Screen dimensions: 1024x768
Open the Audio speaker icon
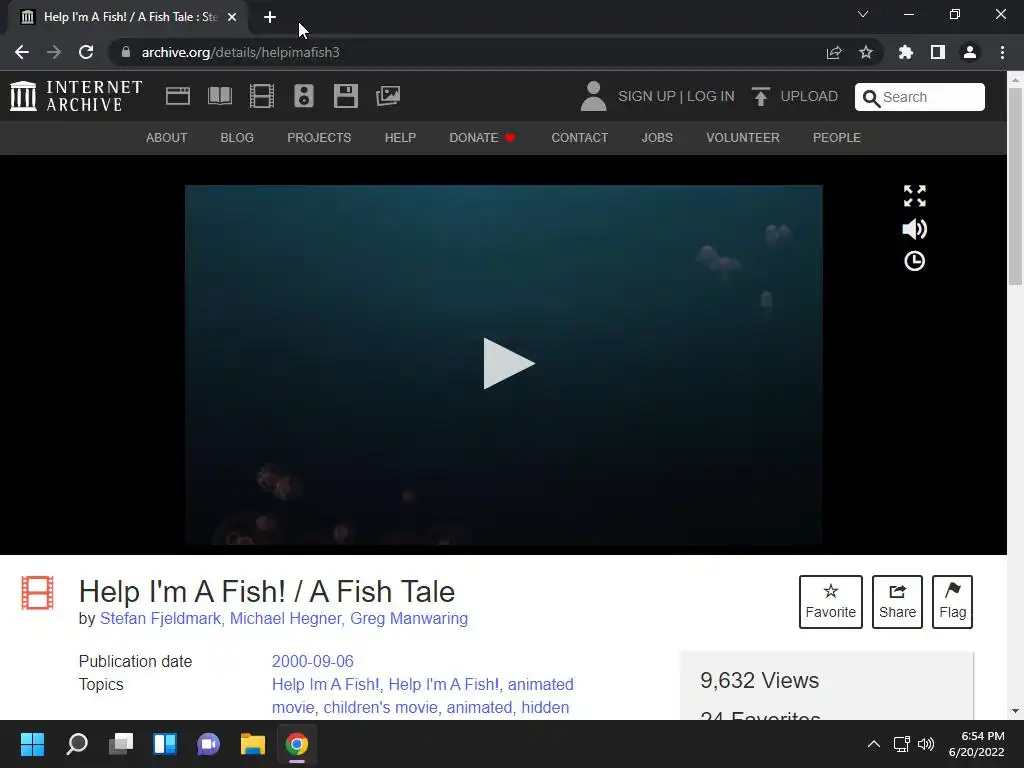click(x=304, y=96)
